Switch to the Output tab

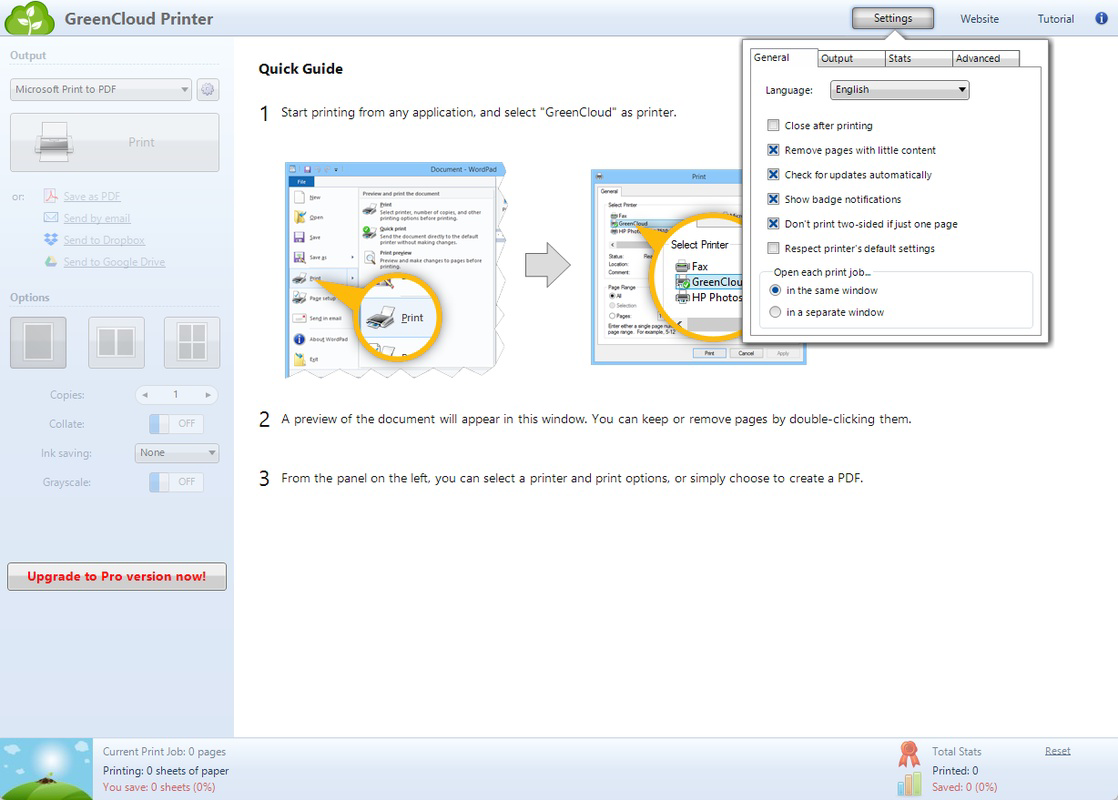tap(851, 58)
